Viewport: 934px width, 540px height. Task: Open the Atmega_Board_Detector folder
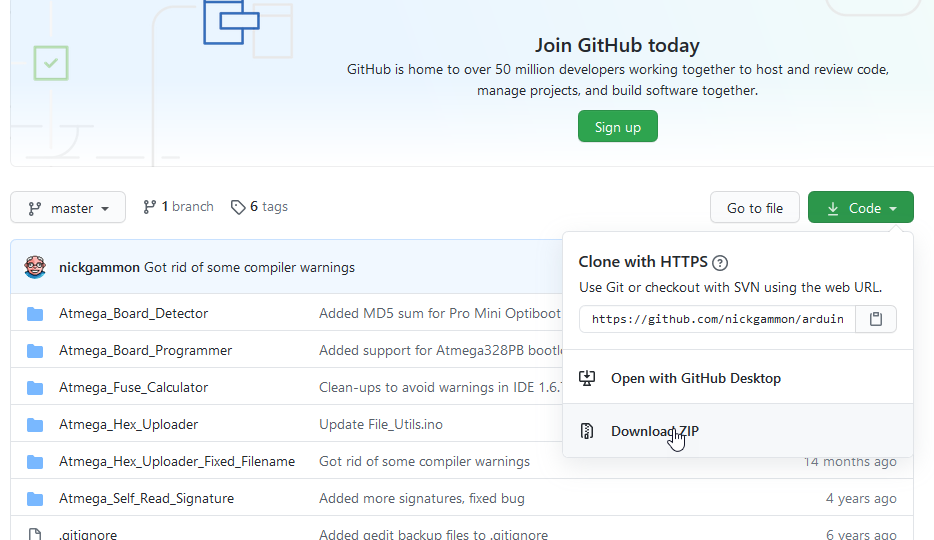[133, 313]
